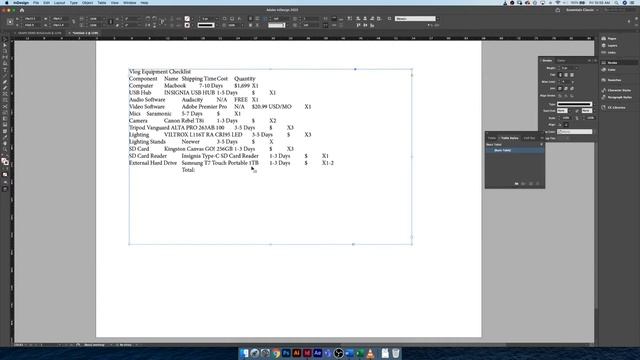Open the Essentials Classic workspace dropdown
Image resolution: width=640 pixels, height=360 pixels.
coord(582,10)
